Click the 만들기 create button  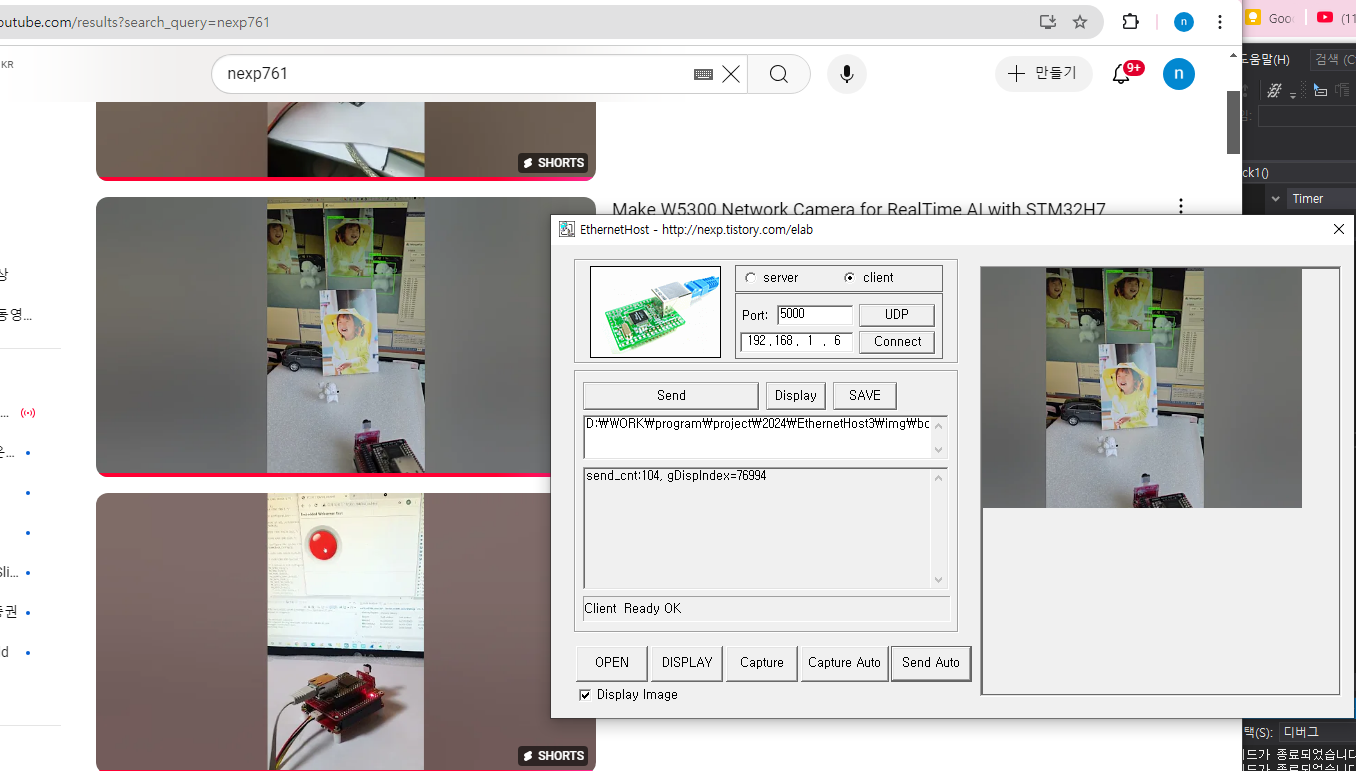(x=1043, y=74)
